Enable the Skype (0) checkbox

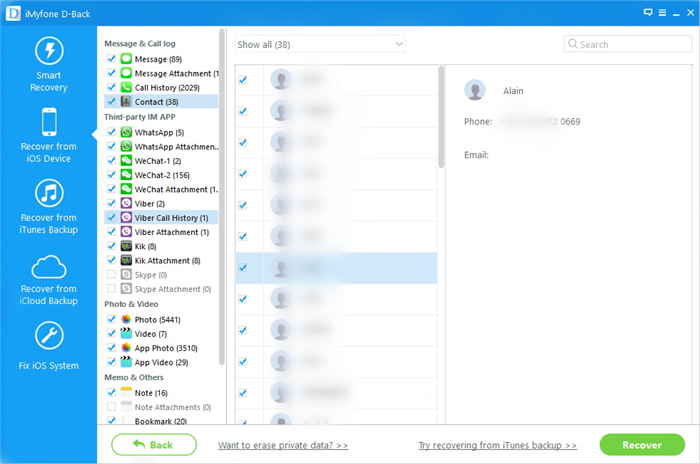(111, 274)
